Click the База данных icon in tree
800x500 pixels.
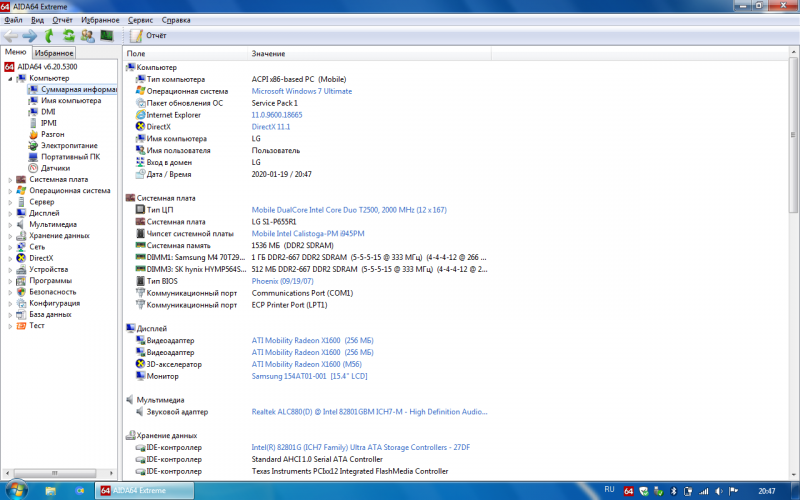21,314
